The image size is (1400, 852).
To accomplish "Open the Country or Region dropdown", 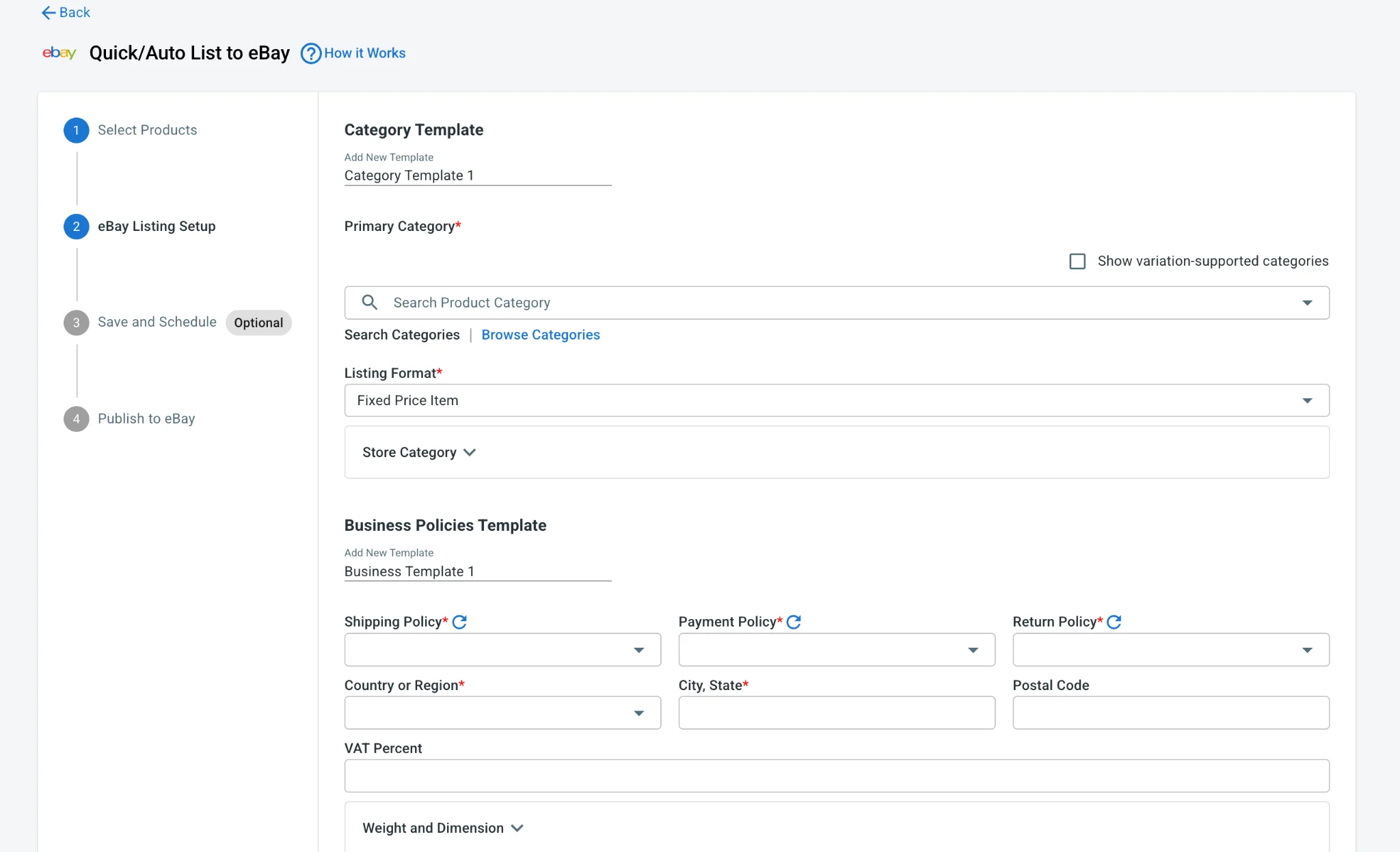I will tap(502, 713).
